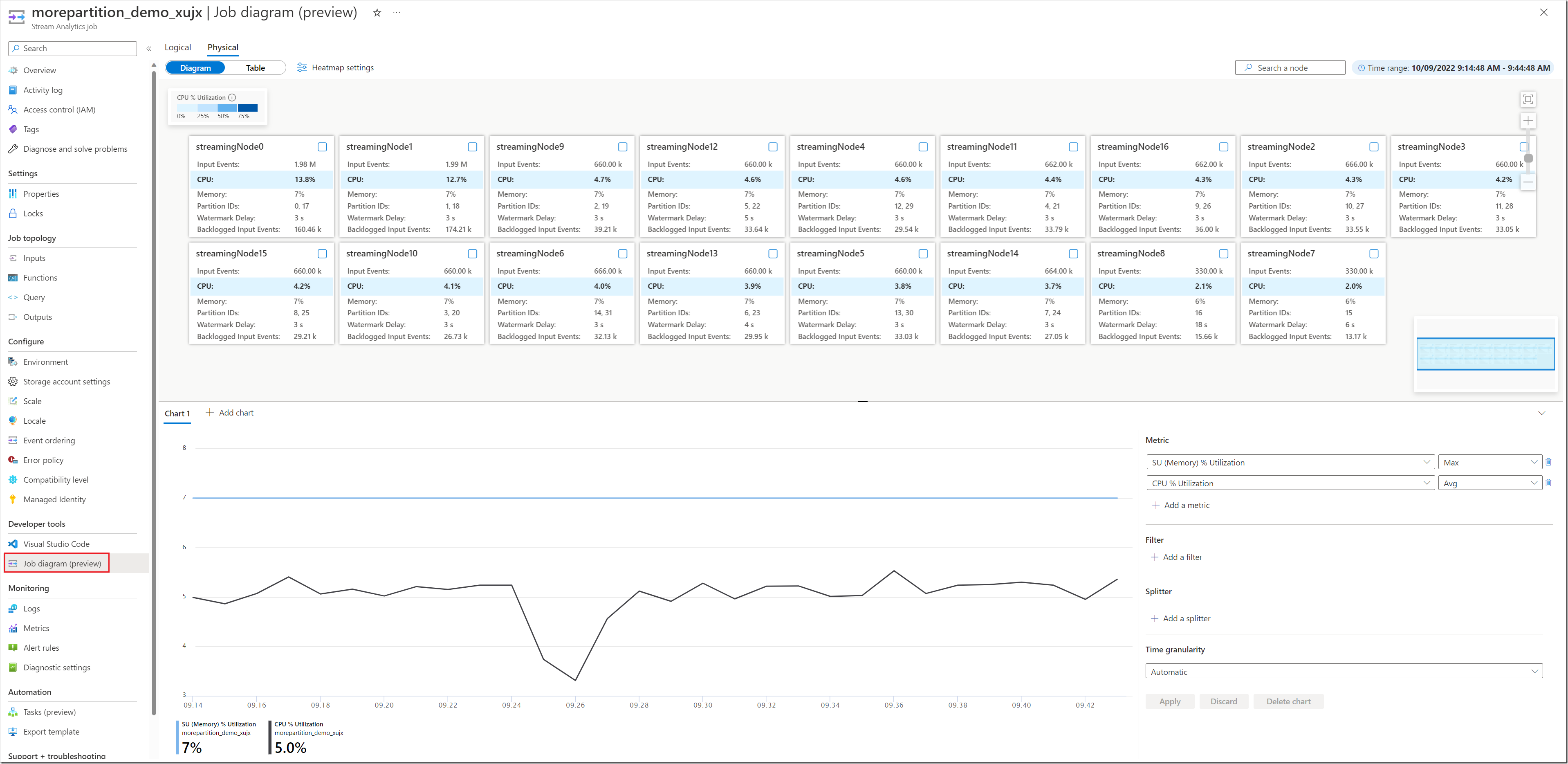Collapse the chart panel chevron
The image size is (1568, 764).
(x=1542, y=413)
